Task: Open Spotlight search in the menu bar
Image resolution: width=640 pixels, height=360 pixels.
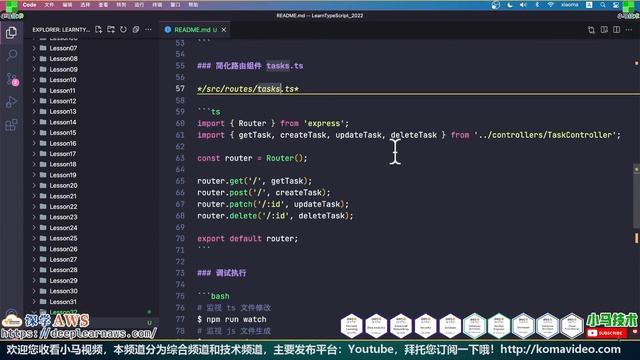Action: tap(603, 5)
